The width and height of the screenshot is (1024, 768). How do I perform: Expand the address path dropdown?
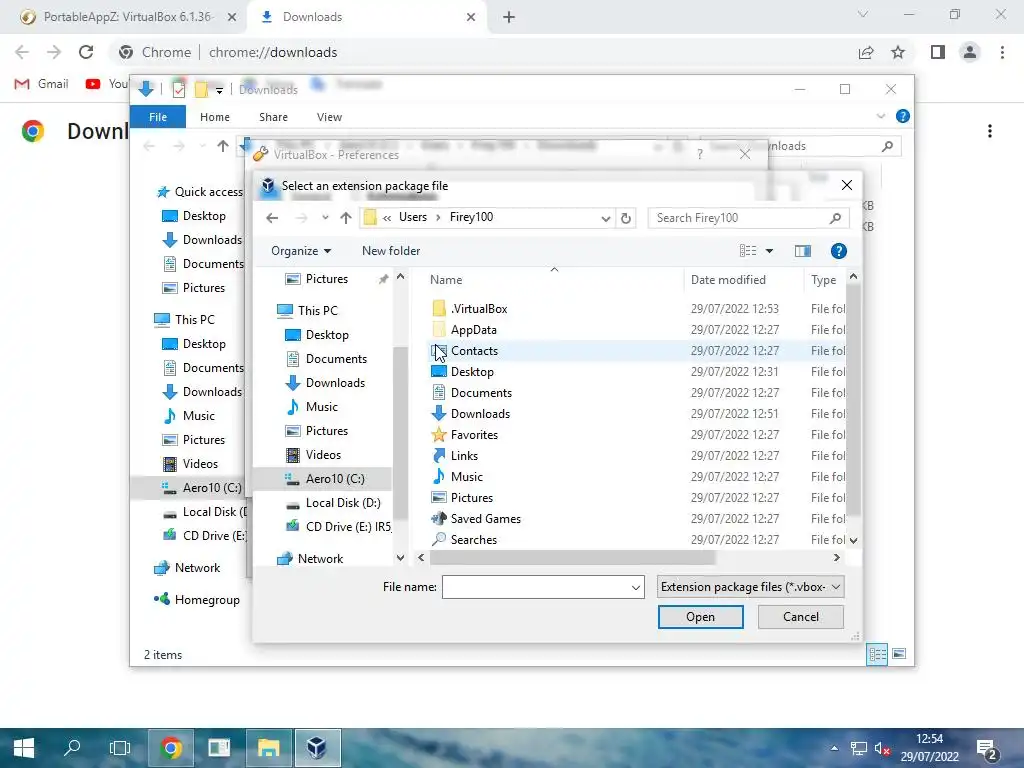pyautogui.click(x=605, y=218)
